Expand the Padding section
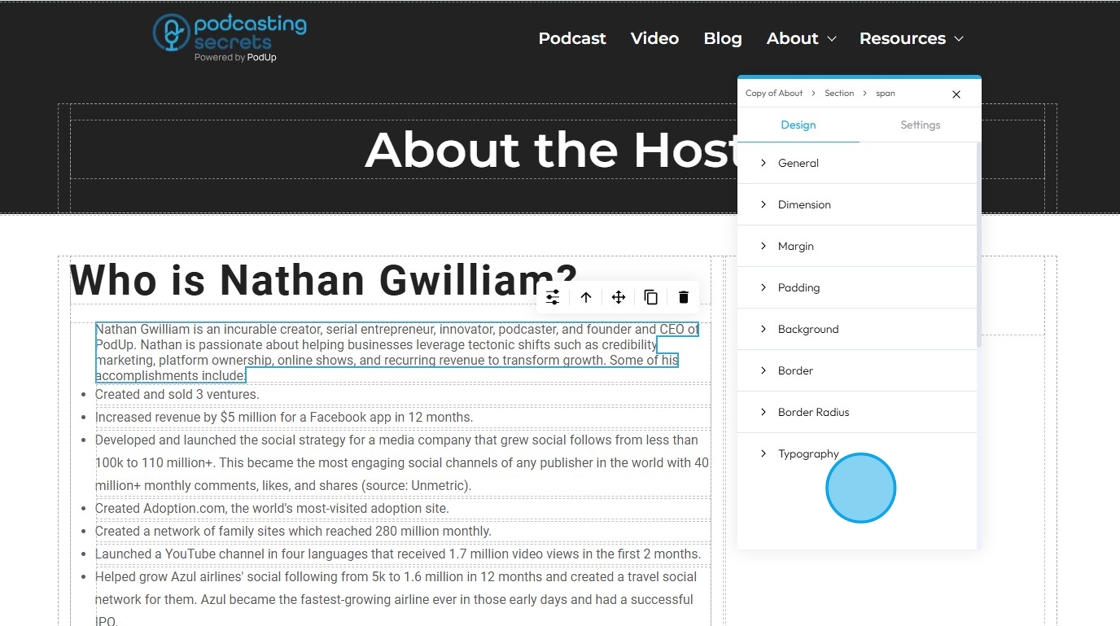The height and width of the screenshot is (626, 1120). click(x=857, y=287)
